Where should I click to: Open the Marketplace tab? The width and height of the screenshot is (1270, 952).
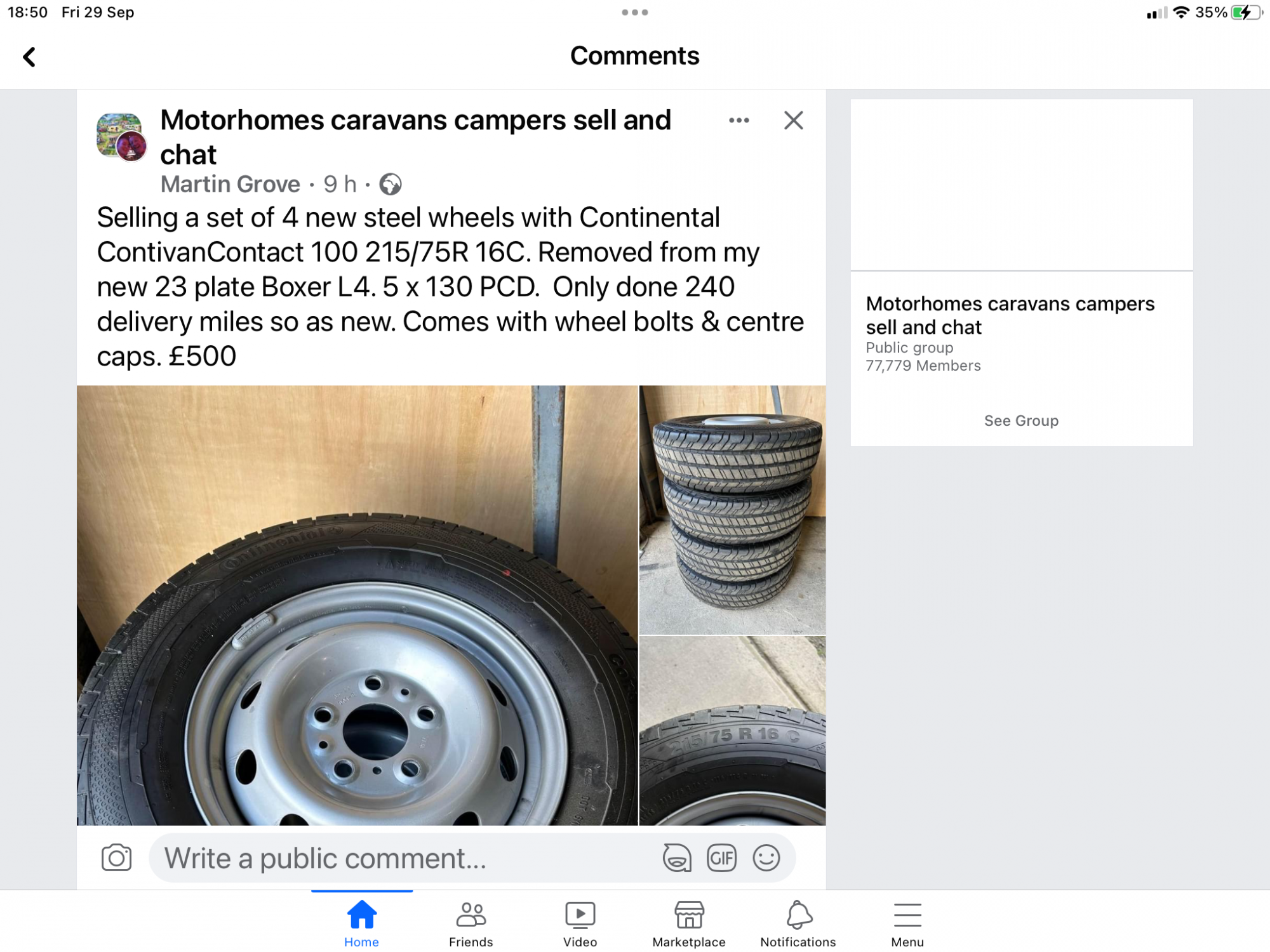689,923
